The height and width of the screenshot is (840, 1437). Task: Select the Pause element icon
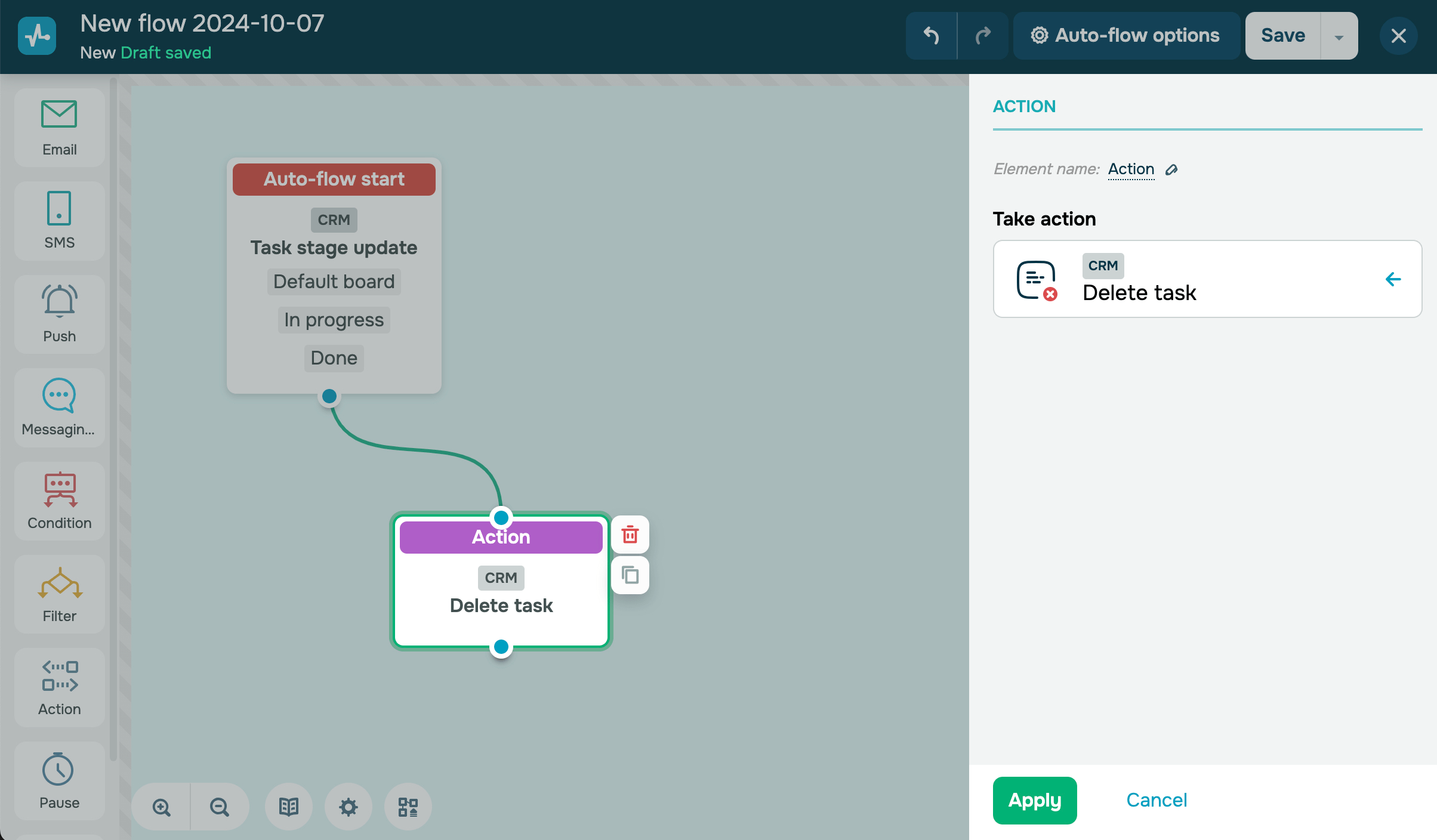tap(58, 770)
